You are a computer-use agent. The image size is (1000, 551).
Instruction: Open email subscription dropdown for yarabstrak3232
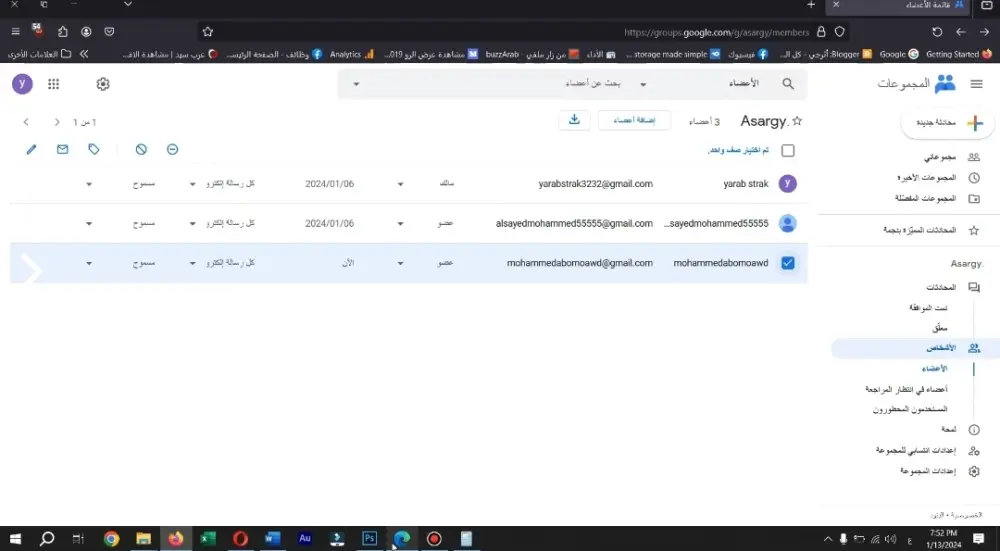point(193,184)
